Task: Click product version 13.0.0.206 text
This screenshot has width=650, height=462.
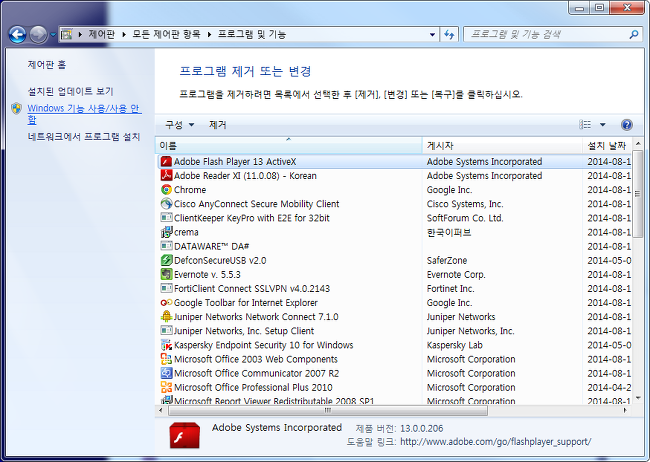Action: point(422,428)
